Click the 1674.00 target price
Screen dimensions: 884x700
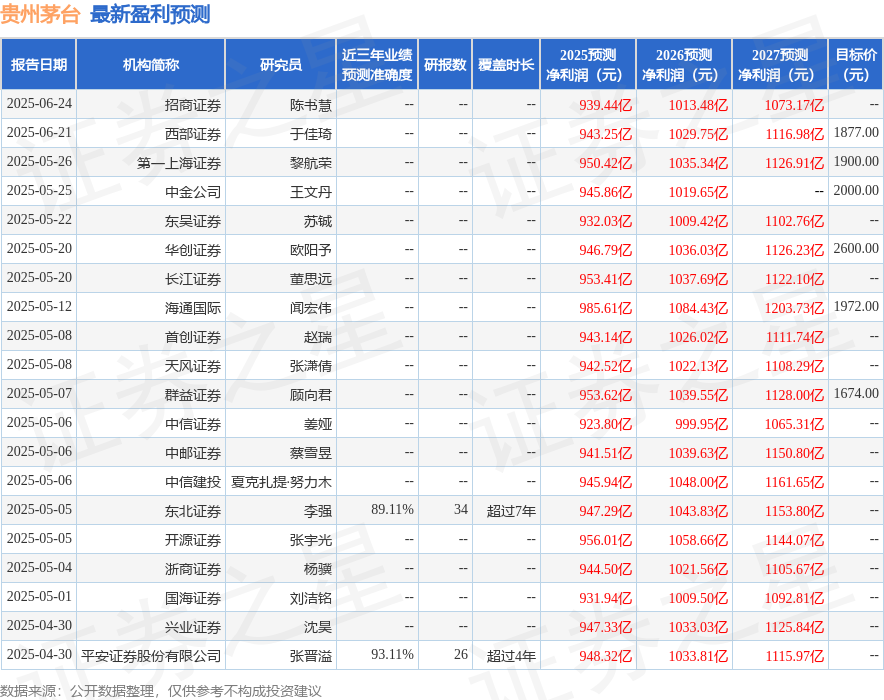(x=856, y=393)
